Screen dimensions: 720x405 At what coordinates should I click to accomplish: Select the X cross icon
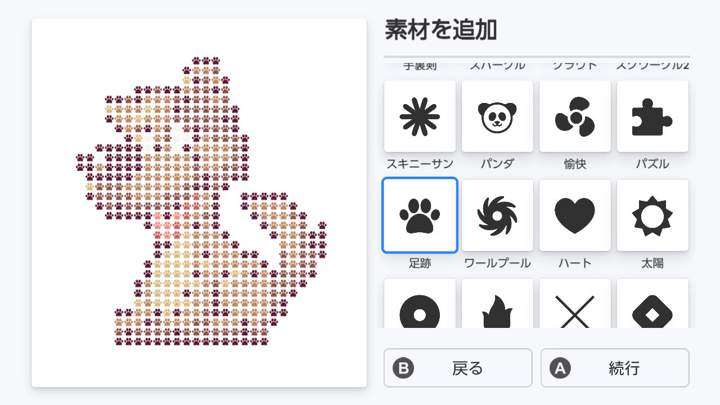coord(575,304)
